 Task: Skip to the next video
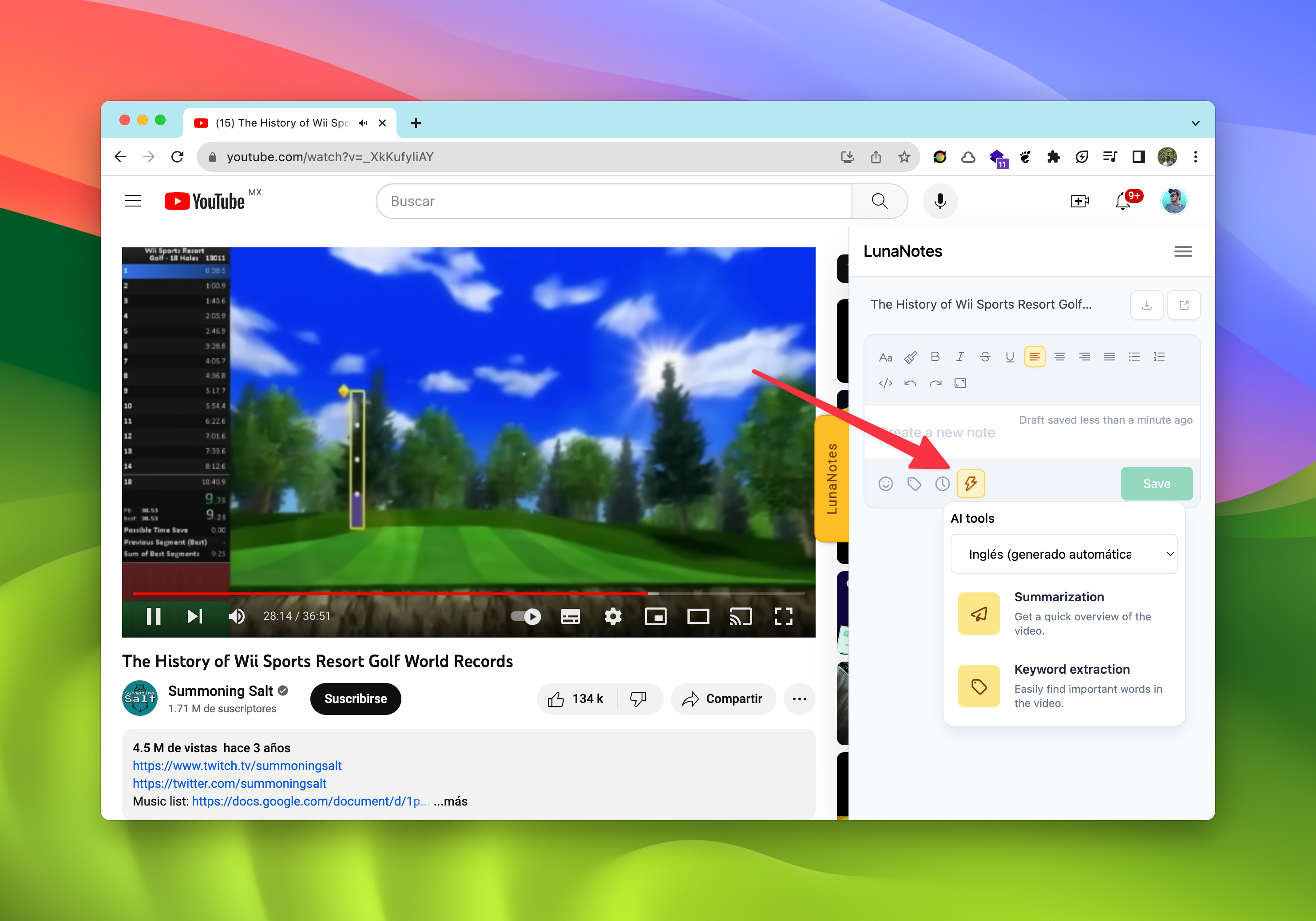195,616
